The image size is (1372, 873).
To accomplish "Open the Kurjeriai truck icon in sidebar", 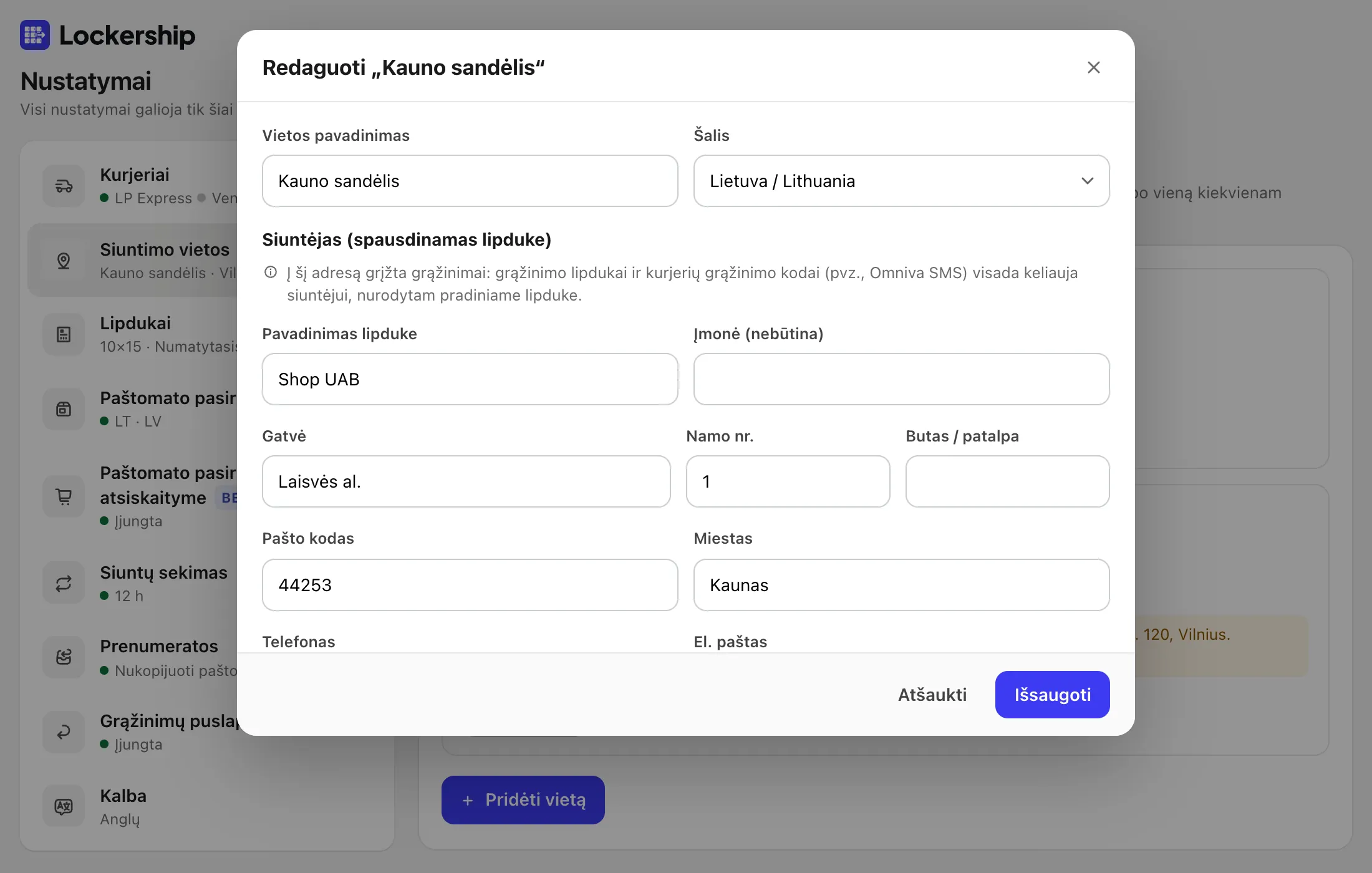I will [64, 186].
